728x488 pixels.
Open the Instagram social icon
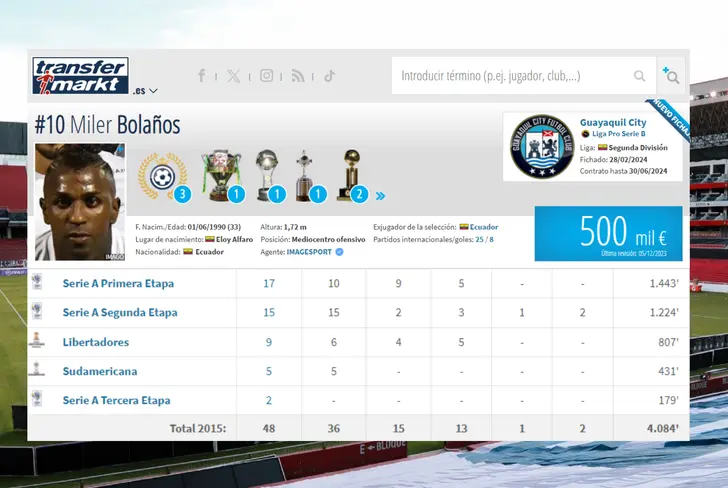266,76
